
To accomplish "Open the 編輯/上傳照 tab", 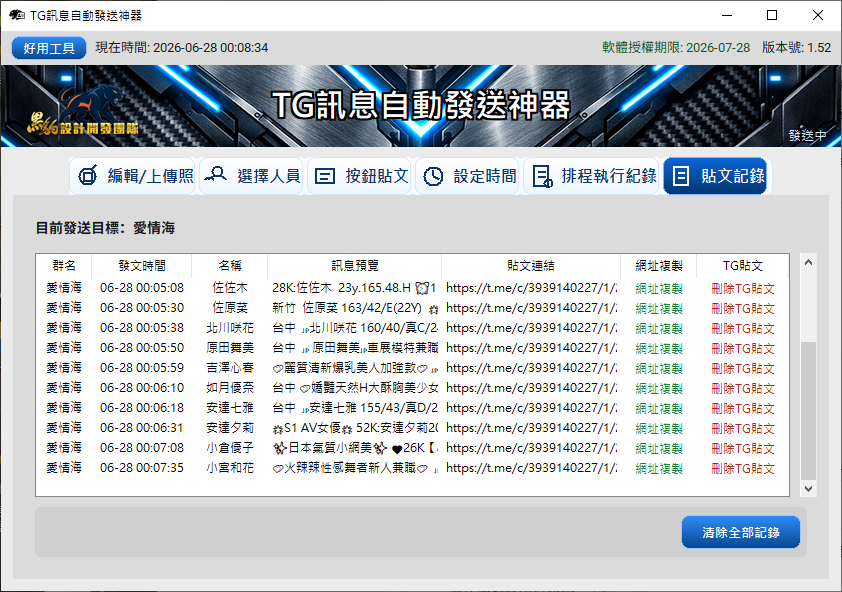I will pyautogui.click(x=132, y=176).
